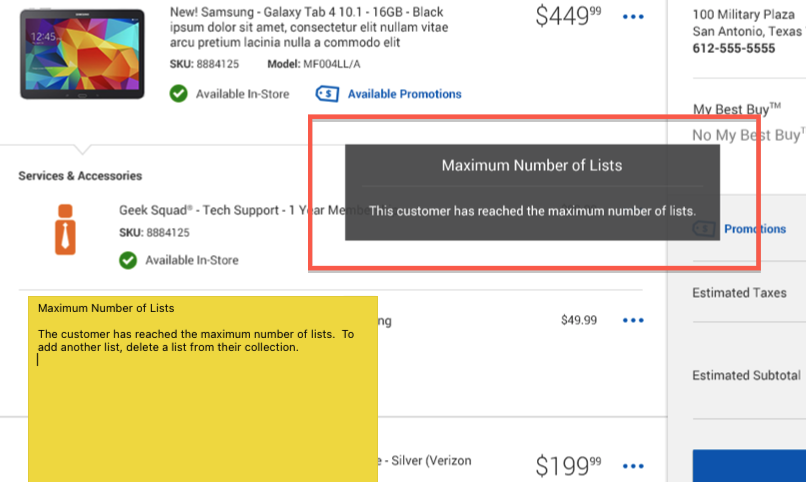Click the Available Promotions price-tag icon

coord(327,94)
